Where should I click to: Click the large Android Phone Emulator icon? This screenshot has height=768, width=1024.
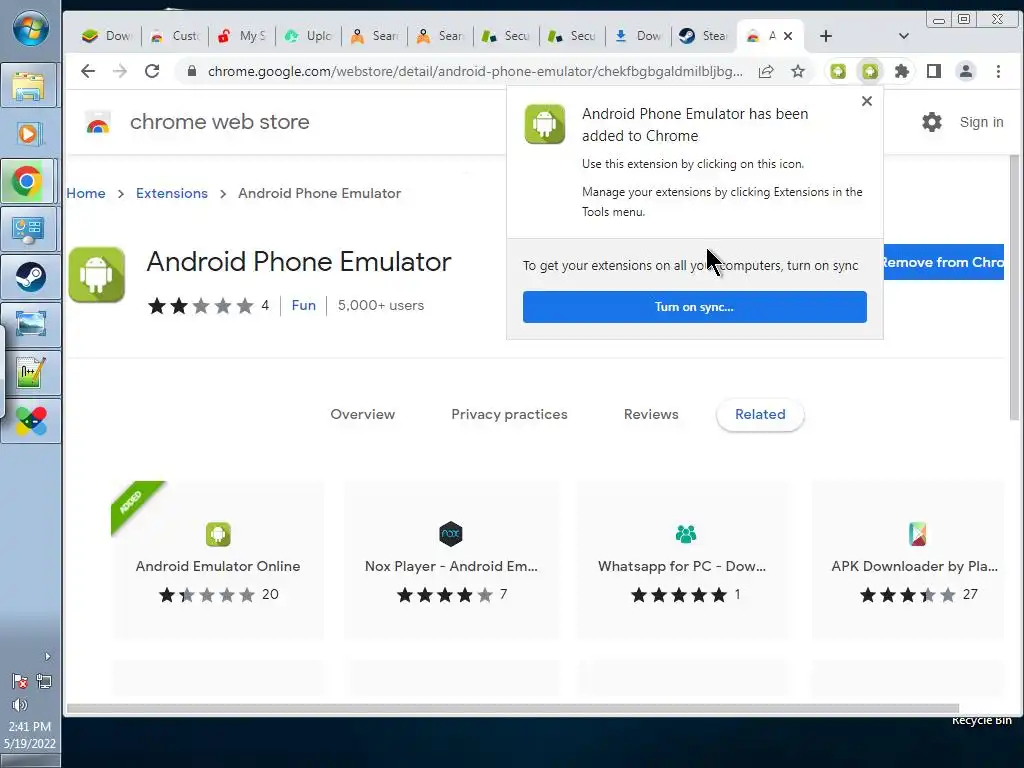(97, 274)
